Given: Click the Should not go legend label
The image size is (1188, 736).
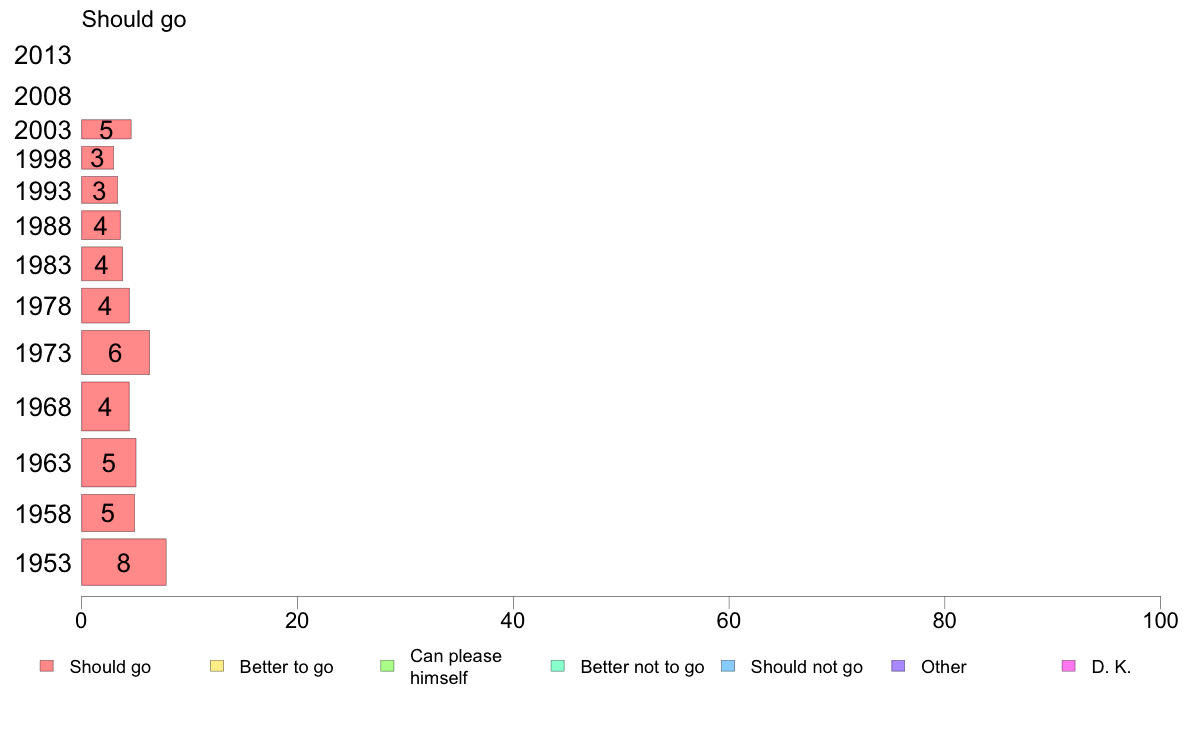Looking at the screenshot, I should (806, 667).
